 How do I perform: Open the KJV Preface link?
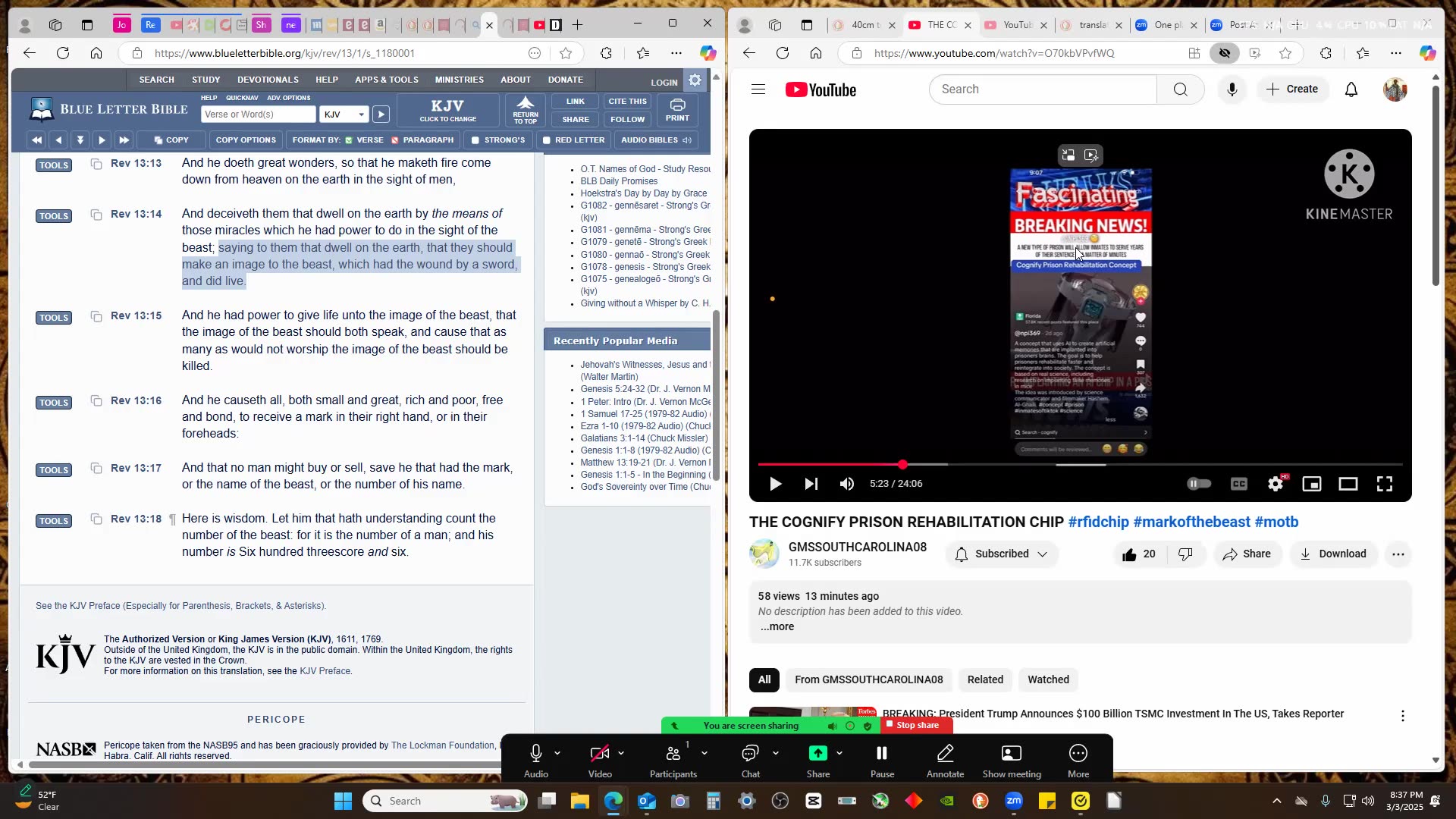pos(324,671)
